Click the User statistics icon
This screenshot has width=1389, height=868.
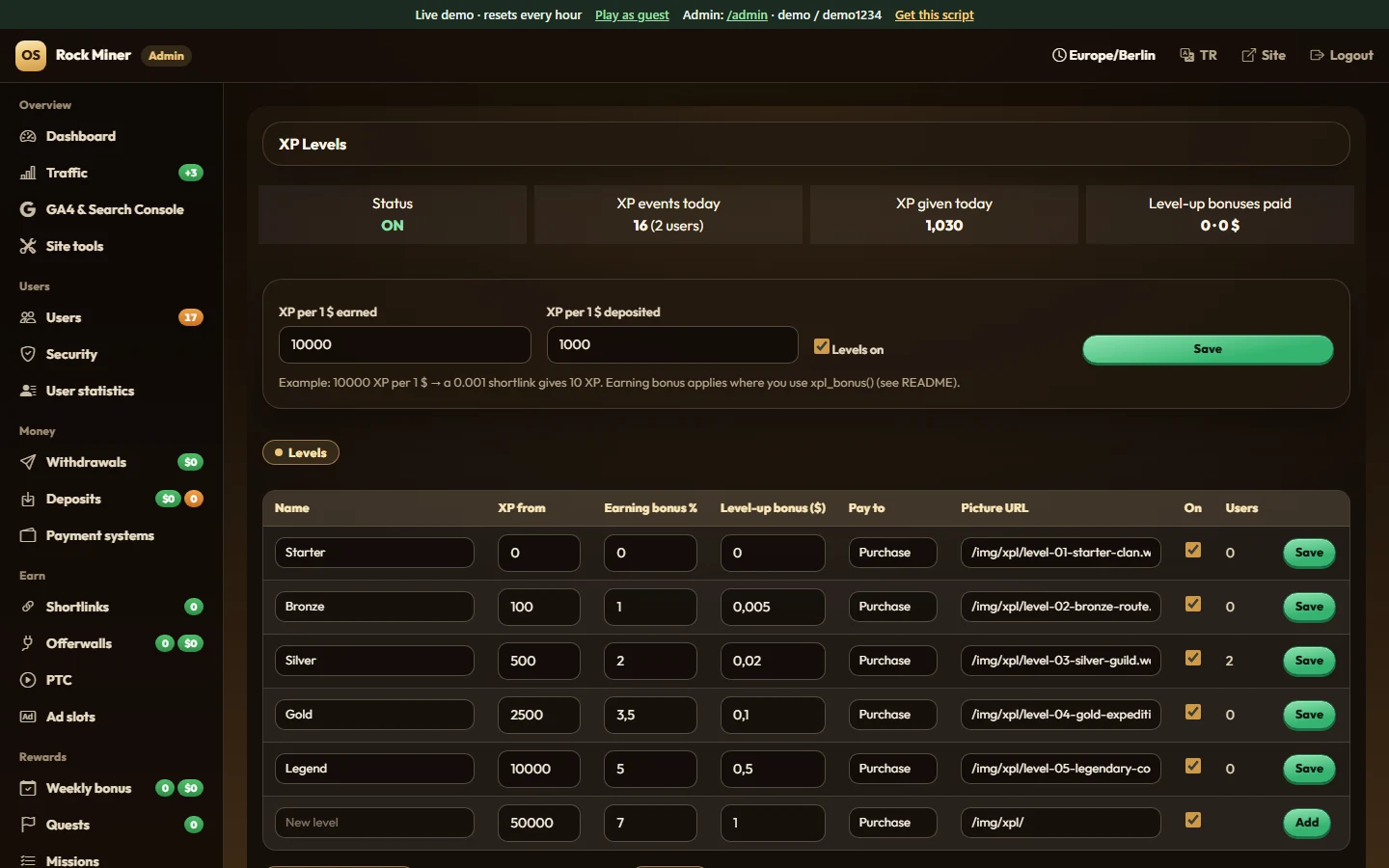(x=28, y=391)
